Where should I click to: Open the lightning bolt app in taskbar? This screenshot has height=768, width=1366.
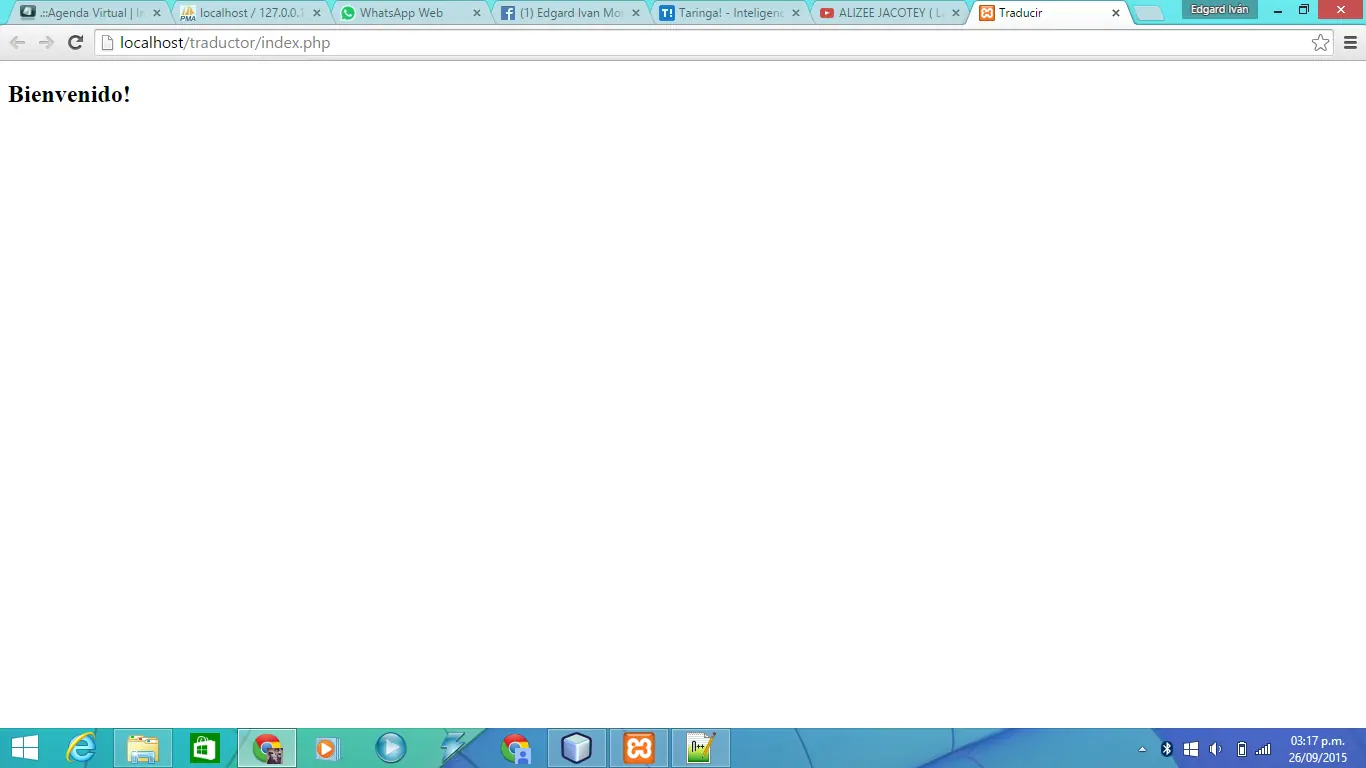click(453, 748)
